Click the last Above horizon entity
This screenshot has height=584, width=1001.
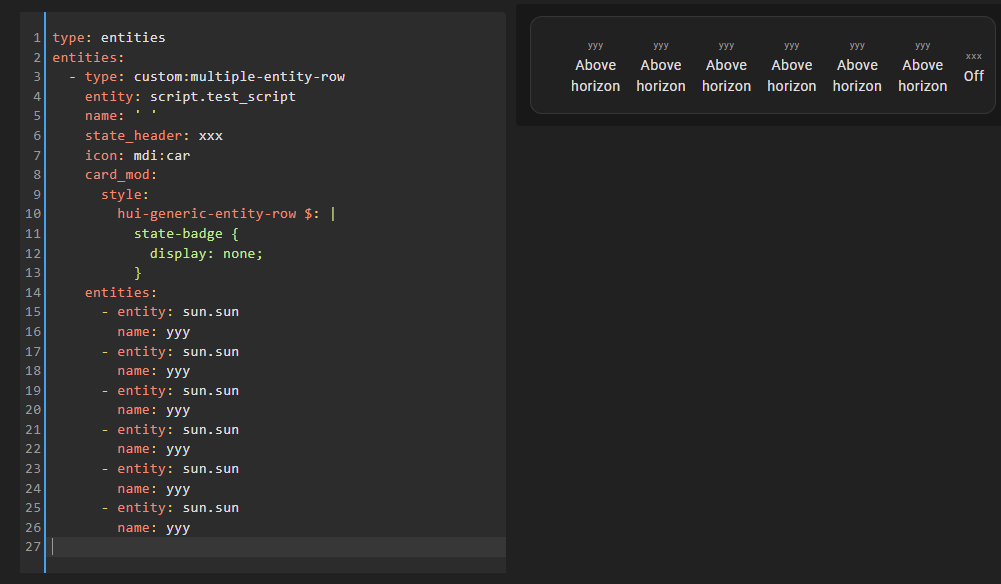[922, 75]
